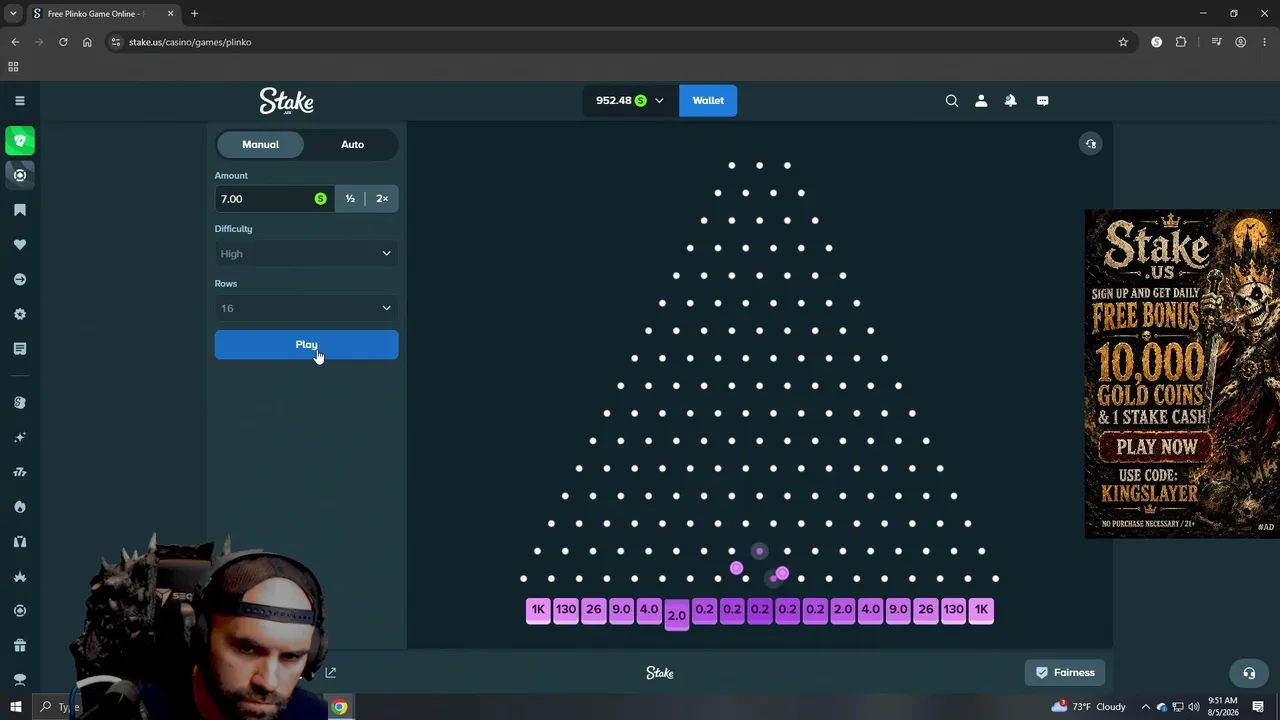Open the Windows Start menu
The height and width of the screenshot is (720, 1280).
15,707
